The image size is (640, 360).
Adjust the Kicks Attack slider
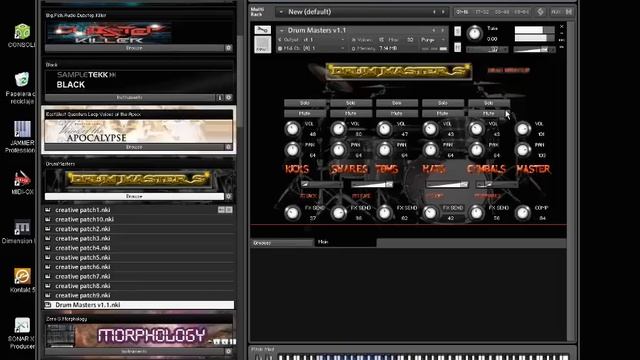click(x=322, y=184)
